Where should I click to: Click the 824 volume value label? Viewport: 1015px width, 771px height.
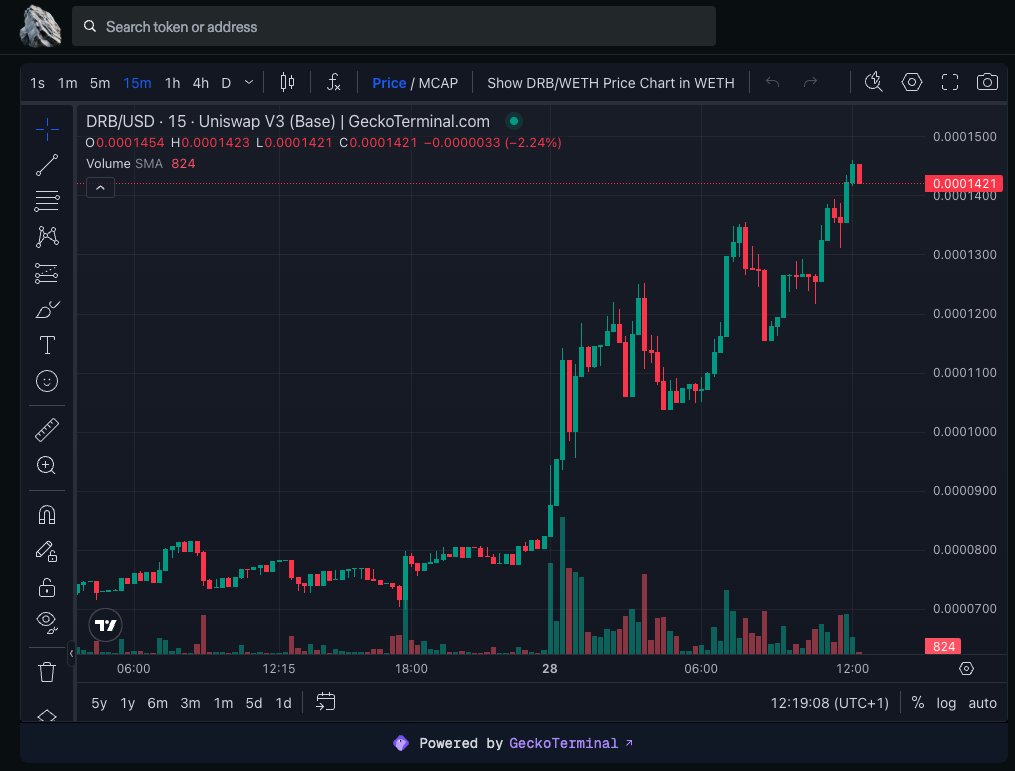click(x=943, y=646)
